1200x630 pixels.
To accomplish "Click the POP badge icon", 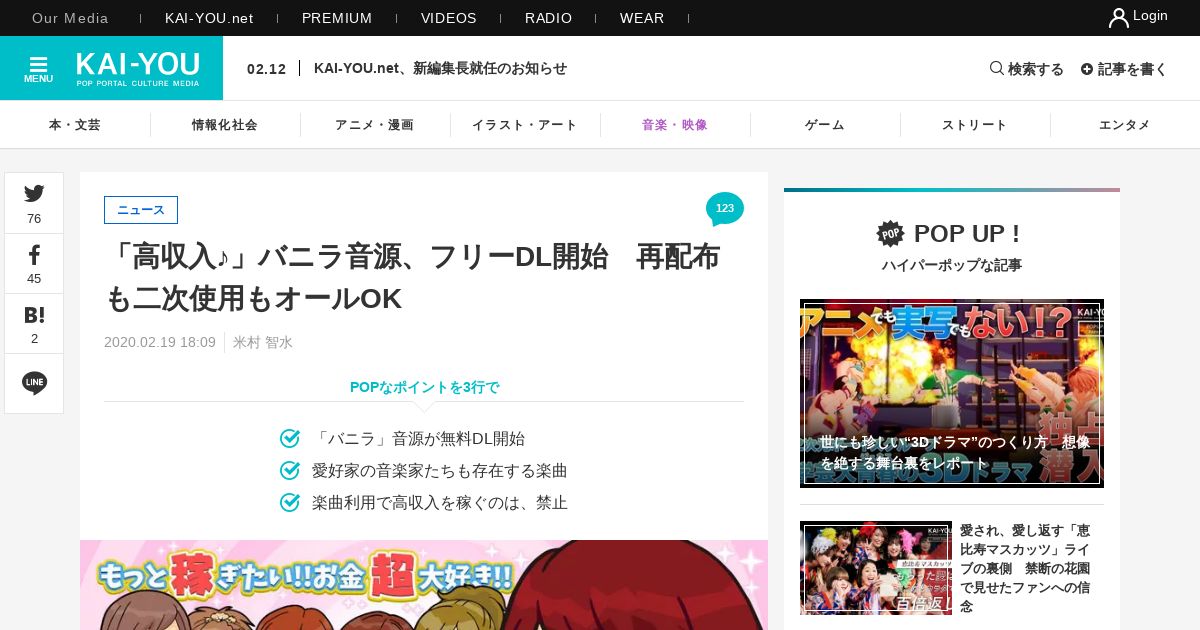I will pos(890,233).
